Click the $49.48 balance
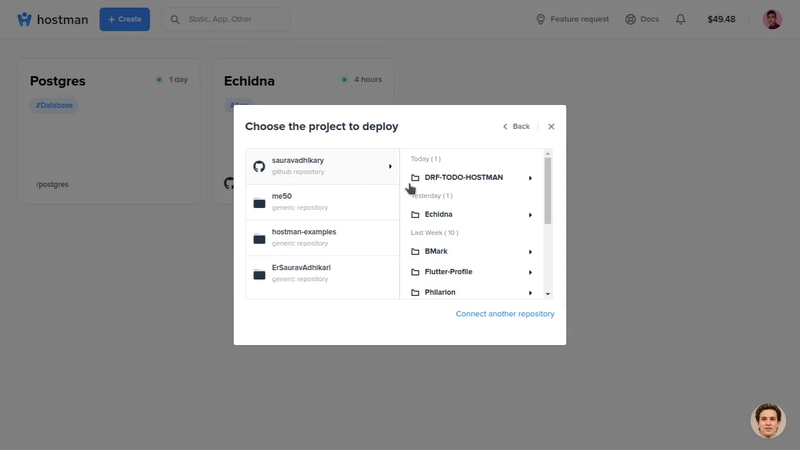The image size is (800, 450). click(721, 19)
